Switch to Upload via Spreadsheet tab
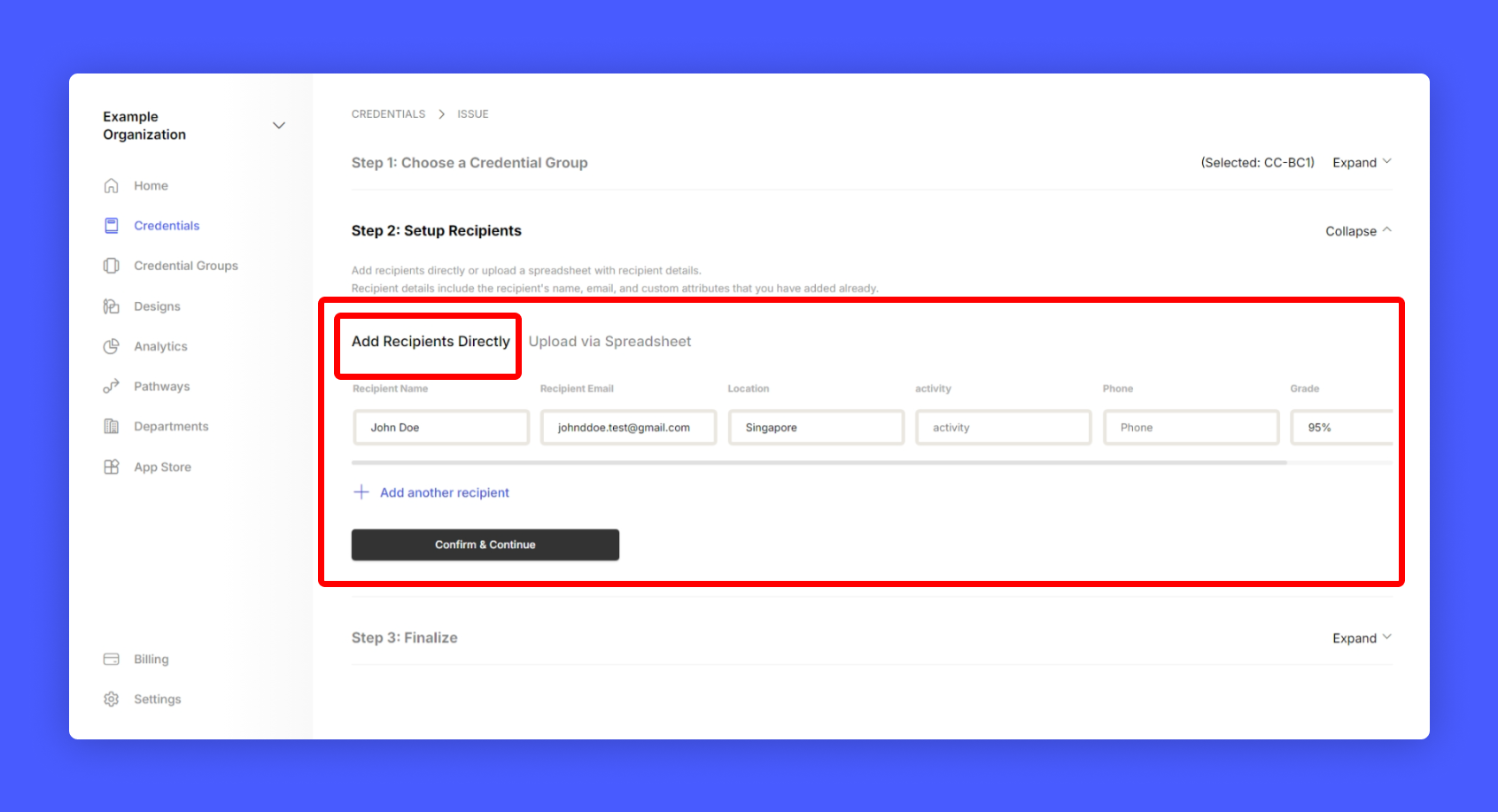This screenshot has height=812, width=1498. click(609, 342)
